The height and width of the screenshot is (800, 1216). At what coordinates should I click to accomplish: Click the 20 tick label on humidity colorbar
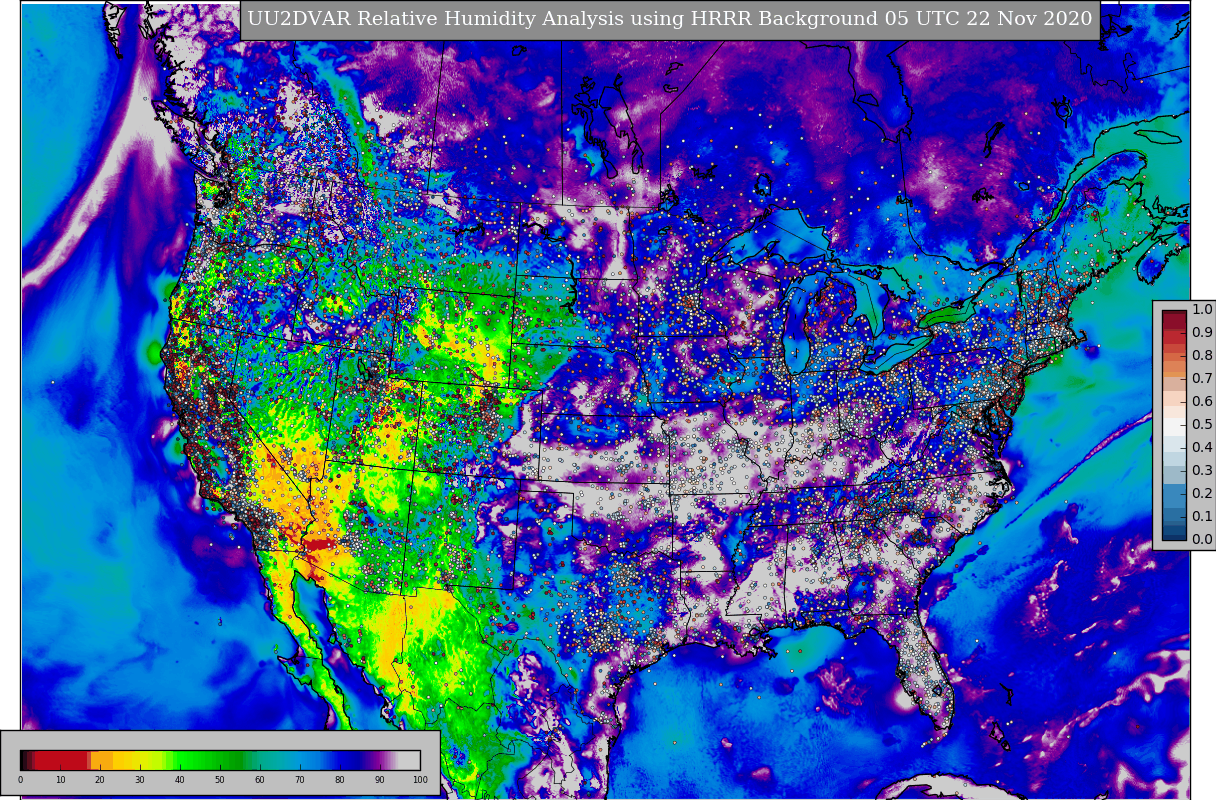100,780
